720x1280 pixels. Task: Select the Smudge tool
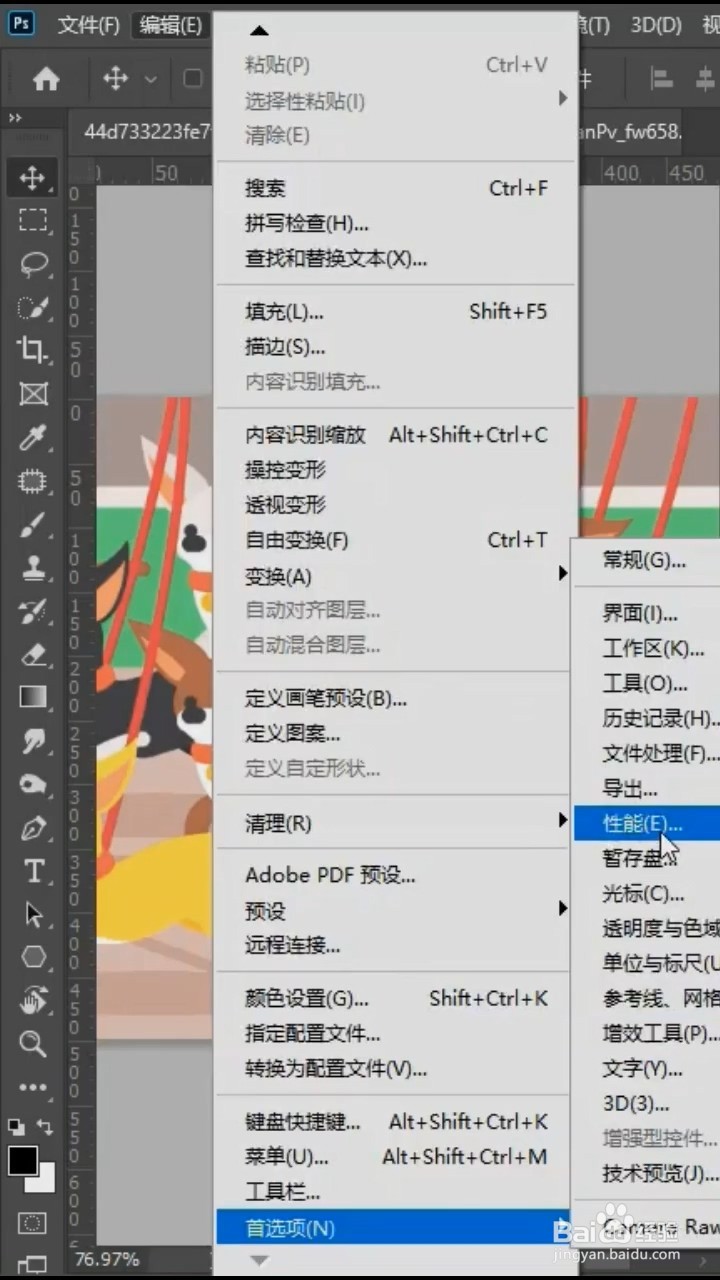tap(33, 741)
